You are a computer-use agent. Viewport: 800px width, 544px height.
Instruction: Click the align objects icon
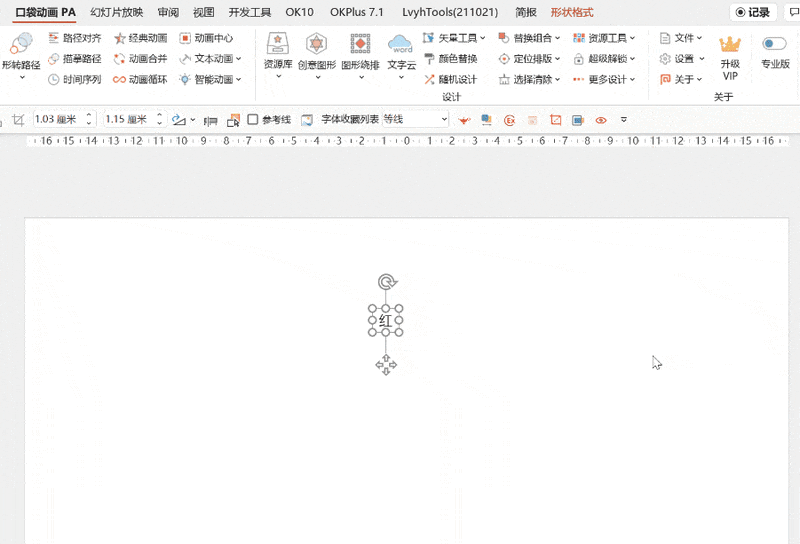coord(210,120)
